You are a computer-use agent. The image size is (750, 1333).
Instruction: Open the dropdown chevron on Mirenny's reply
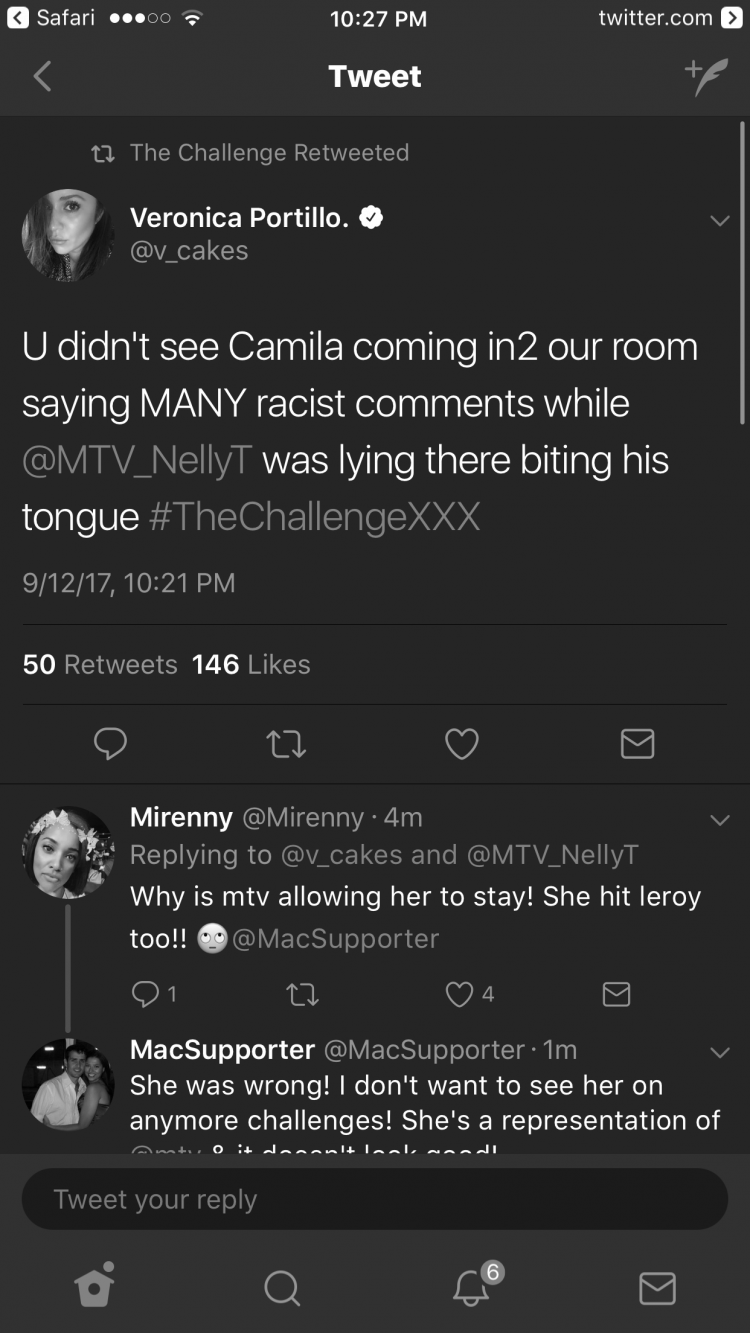[719, 820]
